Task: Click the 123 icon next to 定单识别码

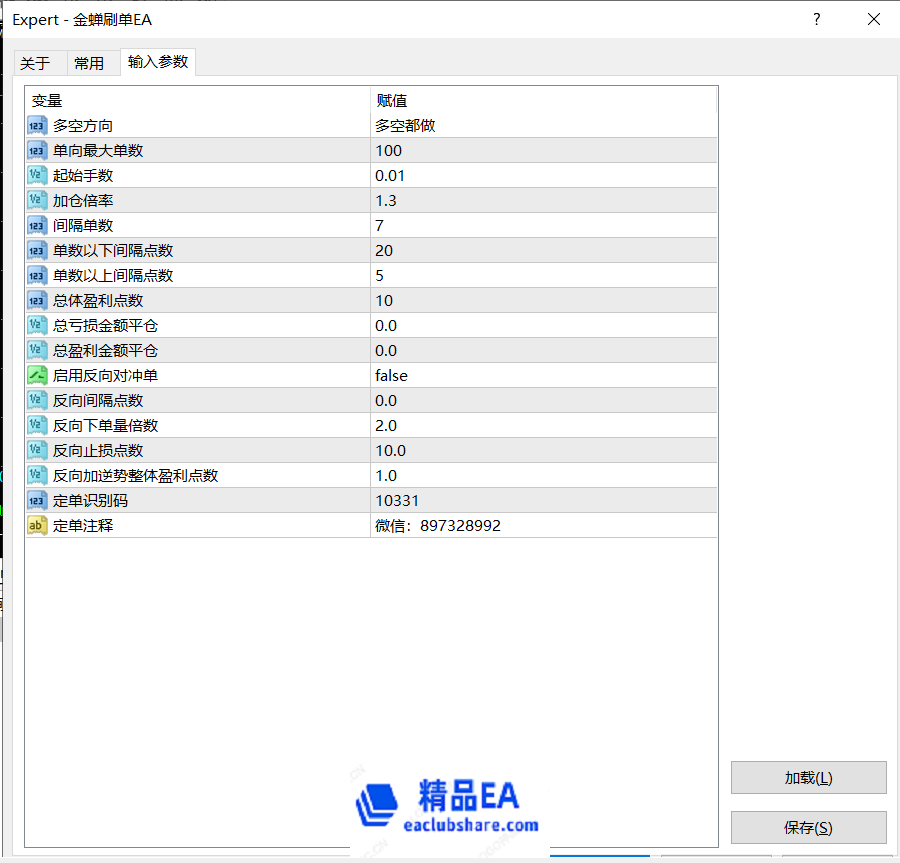Action: point(37,500)
